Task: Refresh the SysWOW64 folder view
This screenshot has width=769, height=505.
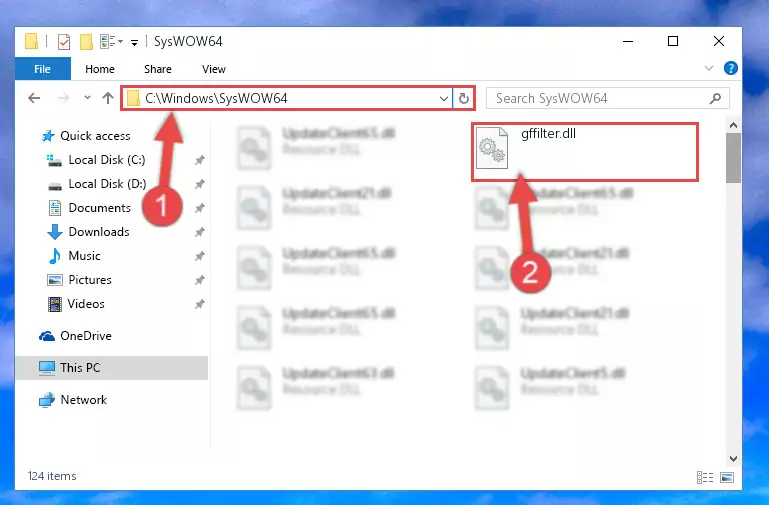Action: 463,99
